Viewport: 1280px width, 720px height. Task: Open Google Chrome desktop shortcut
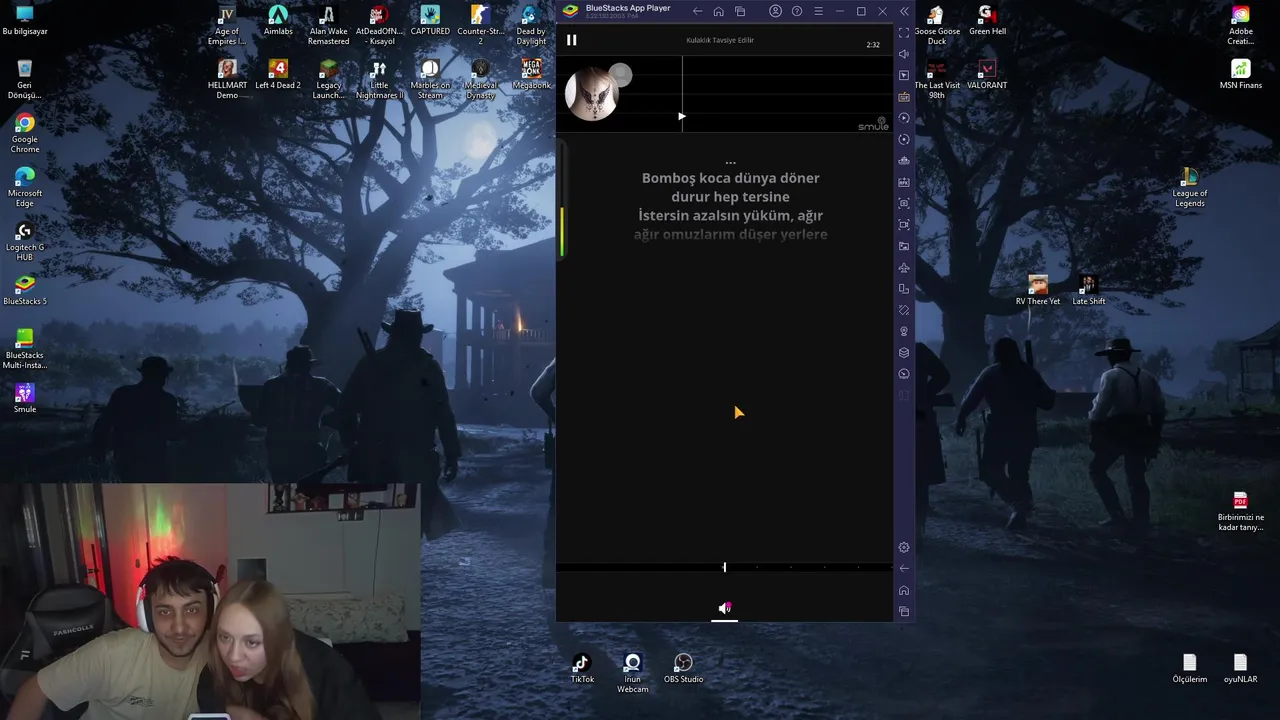25,133
